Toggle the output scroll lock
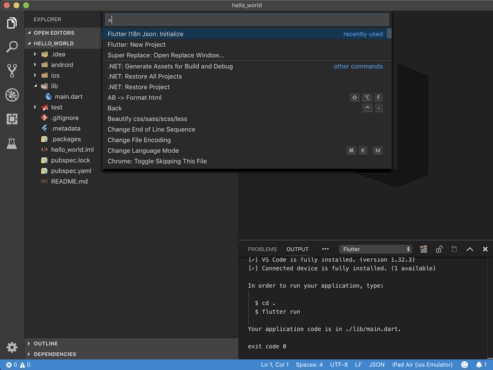493x370 pixels. (439, 249)
